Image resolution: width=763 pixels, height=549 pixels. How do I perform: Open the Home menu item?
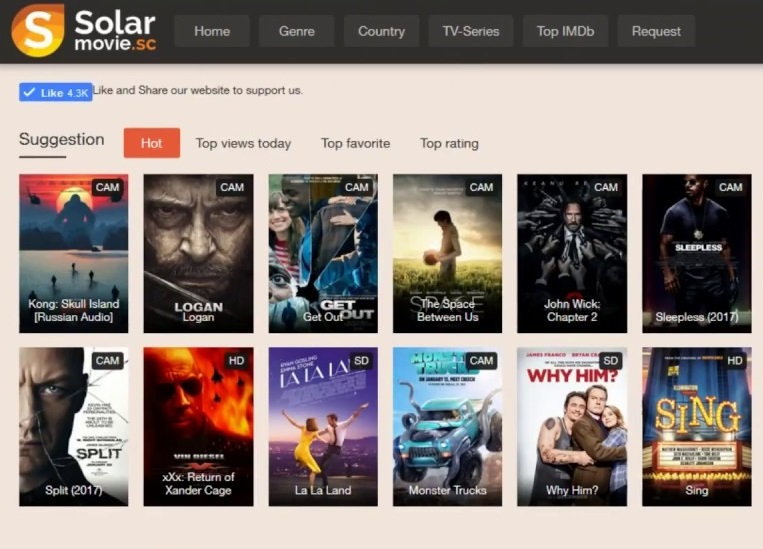tap(212, 31)
